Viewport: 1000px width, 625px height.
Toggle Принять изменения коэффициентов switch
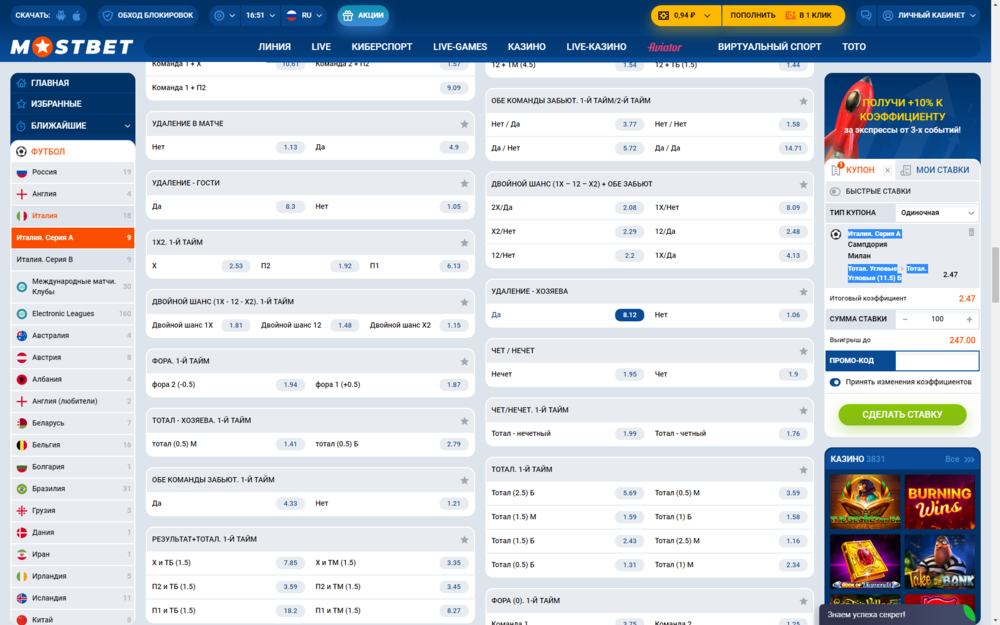click(x=835, y=382)
